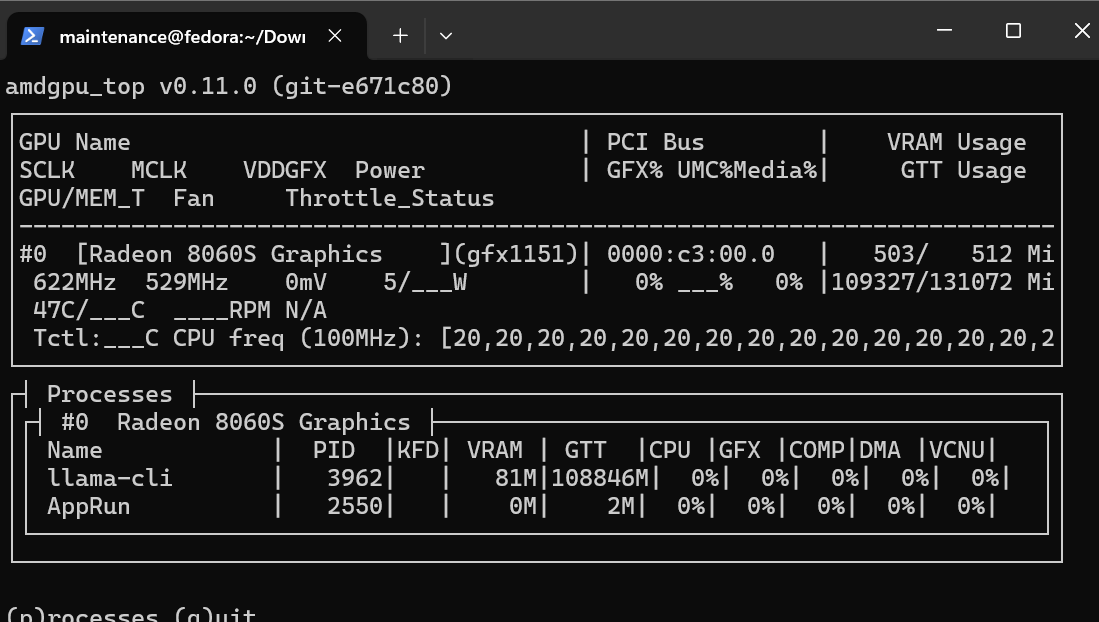Viewport: 1099px width, 622px height.
Task: Click the VCNU column header
Action: pos(957,450)
